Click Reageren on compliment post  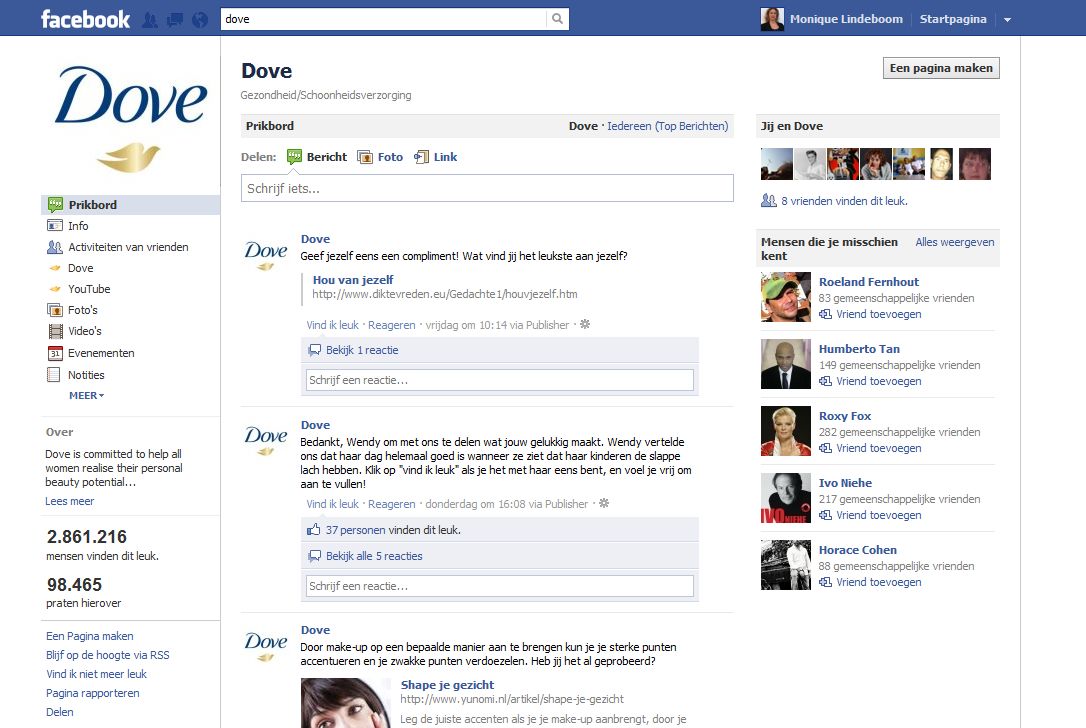391,325
